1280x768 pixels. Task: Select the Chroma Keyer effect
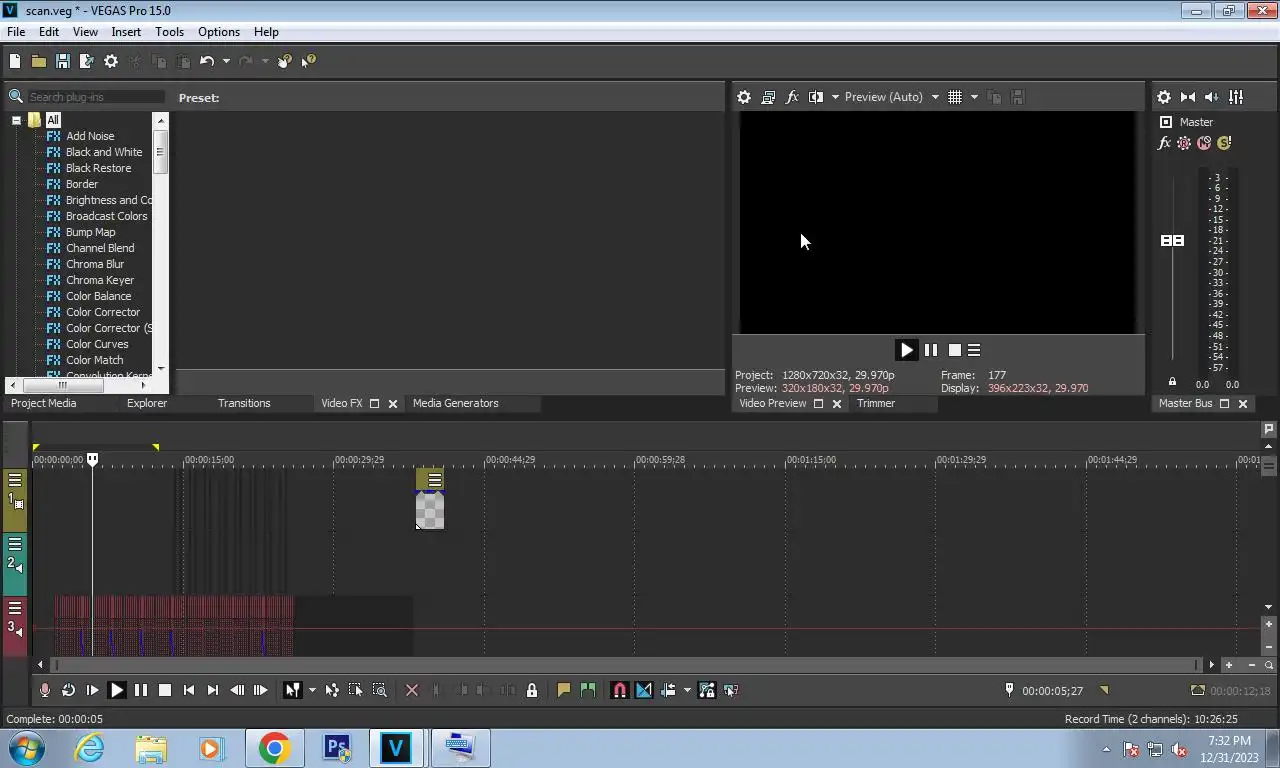[100, 280]
